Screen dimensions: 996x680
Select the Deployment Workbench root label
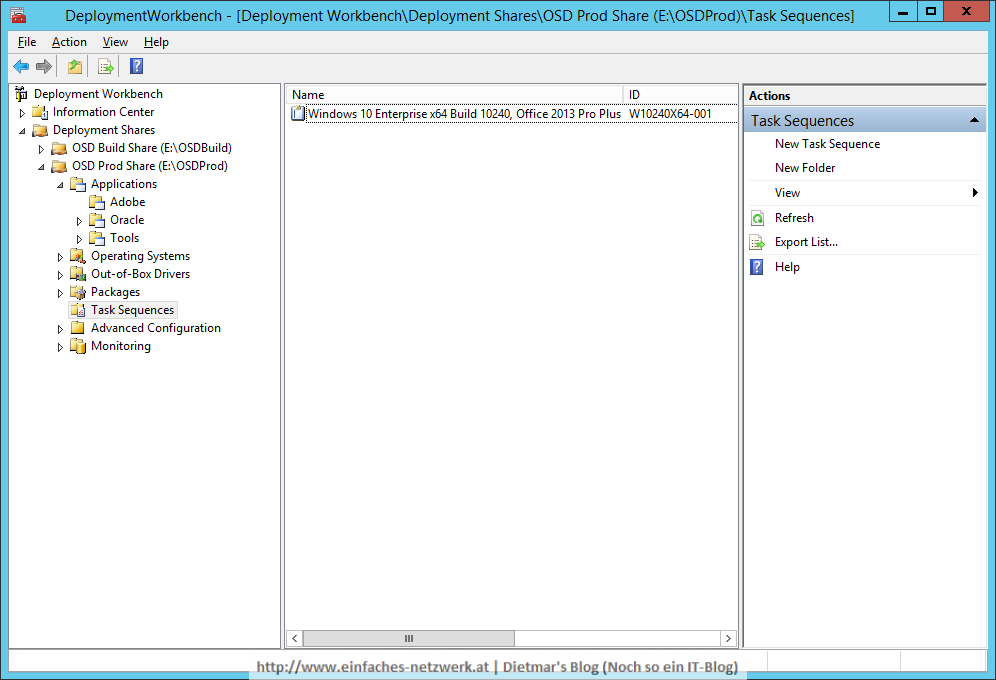click(x=98, y=94)
